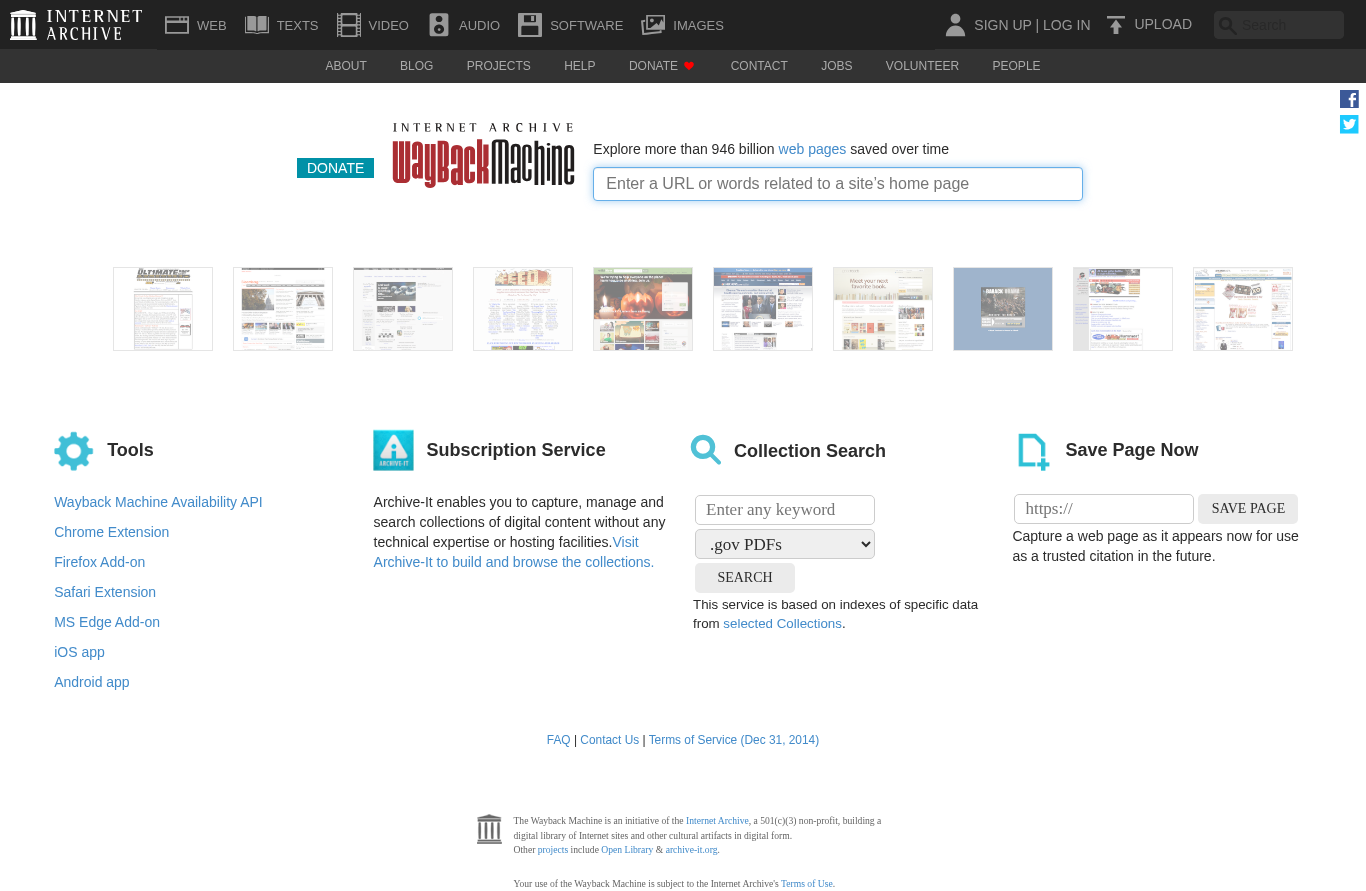This screenshot has height=891, width=1366.
Task: Click the red Donate heart icon
Action: coord(689,66)
